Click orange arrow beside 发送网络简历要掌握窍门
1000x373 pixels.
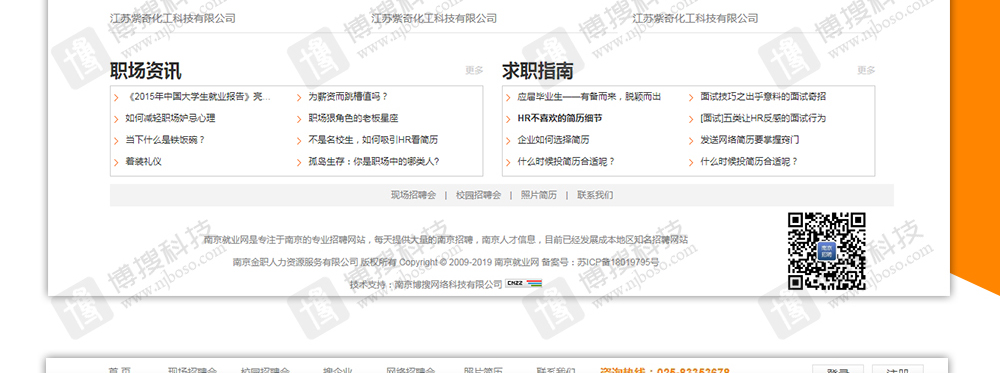click(x=691, y=141)
